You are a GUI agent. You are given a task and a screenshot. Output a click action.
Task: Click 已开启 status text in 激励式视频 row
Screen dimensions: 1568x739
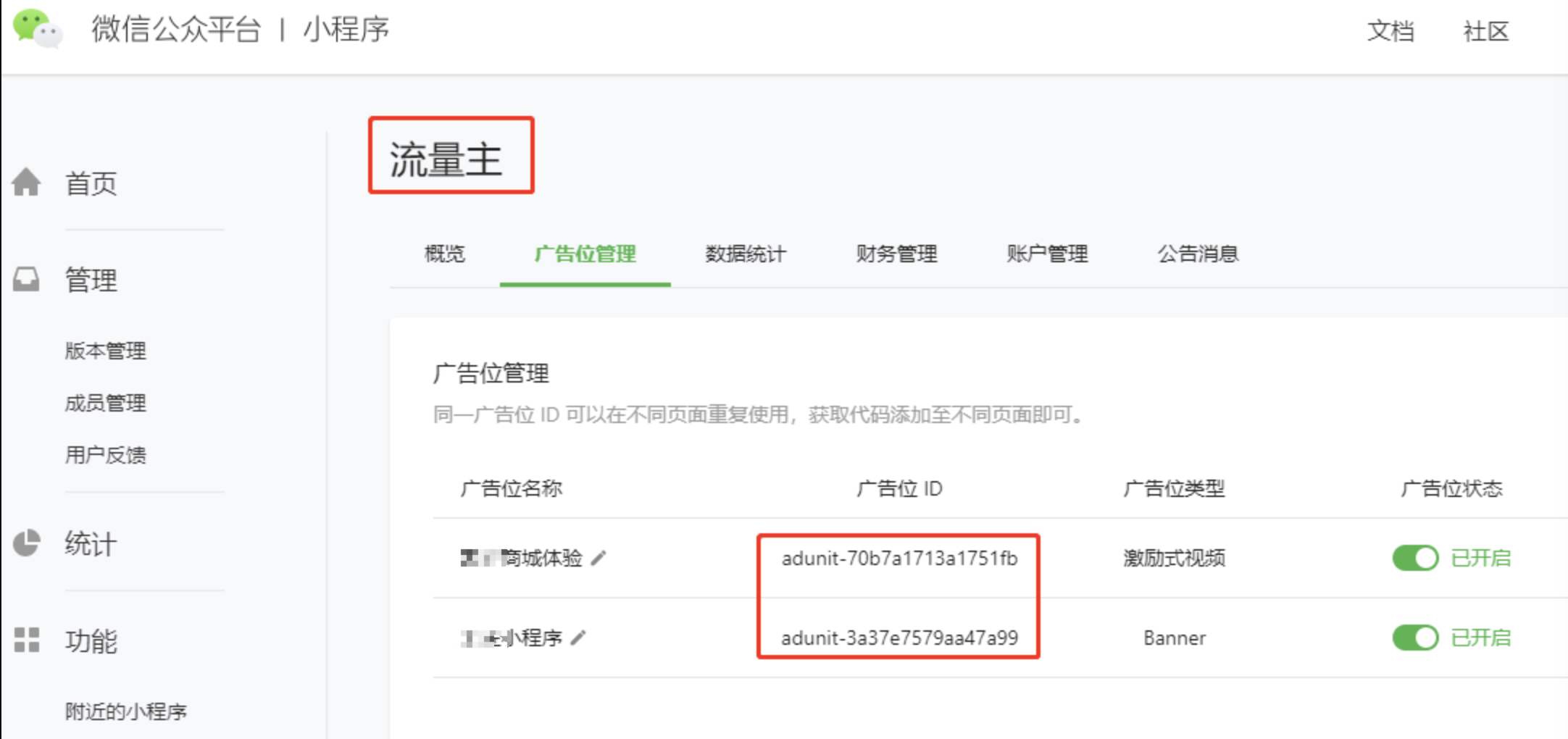(x=1481, y=558)
